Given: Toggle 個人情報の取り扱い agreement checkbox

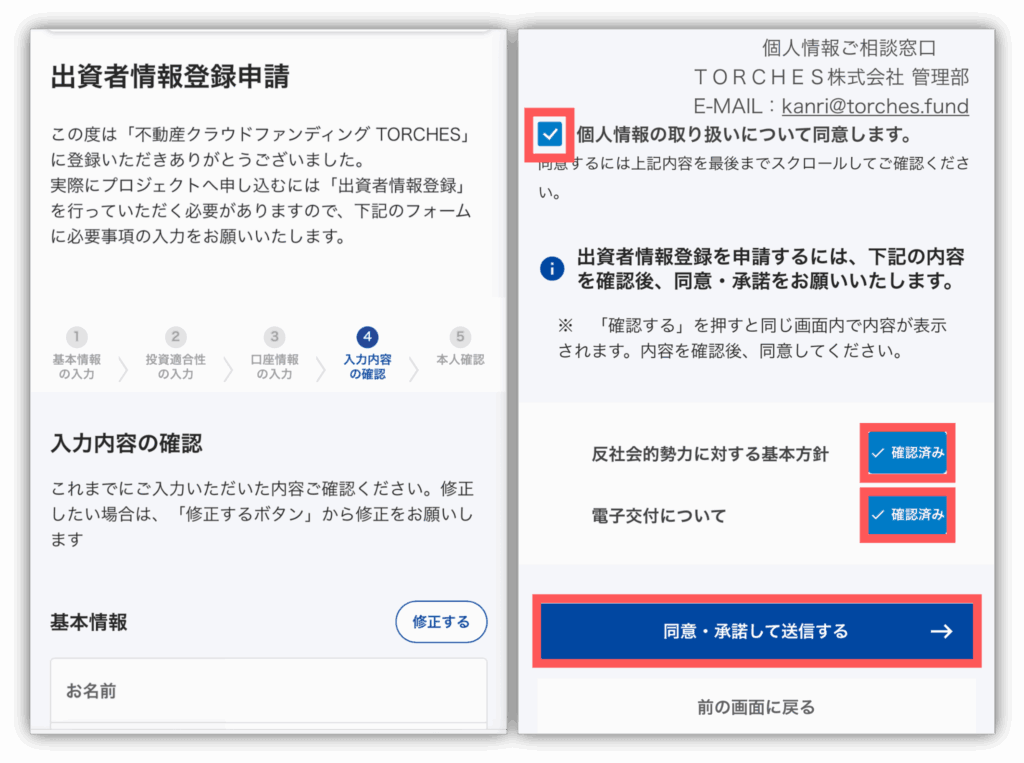Looking at the screenshot, I should click(x=550, y=135).
